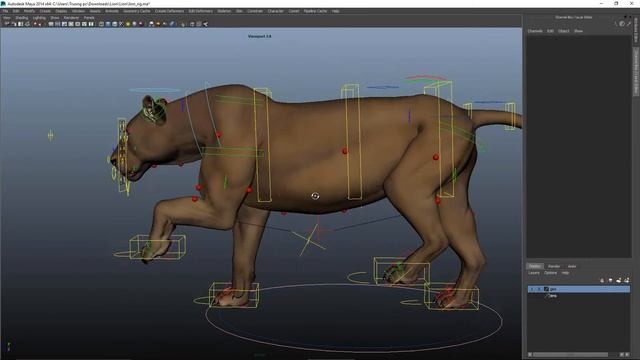Open the viewport Panels menu
Viewport: 640px width, 360px height.
point(89,18)
